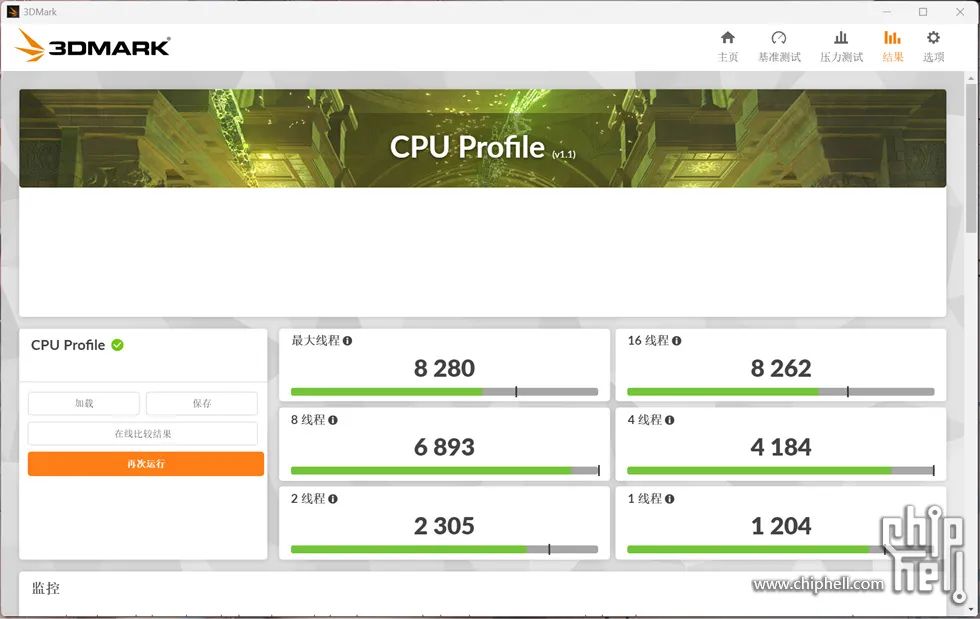This screenshot has height=619, width=980.
Task: Click the 加载 load button
Action: click(84, 403)
